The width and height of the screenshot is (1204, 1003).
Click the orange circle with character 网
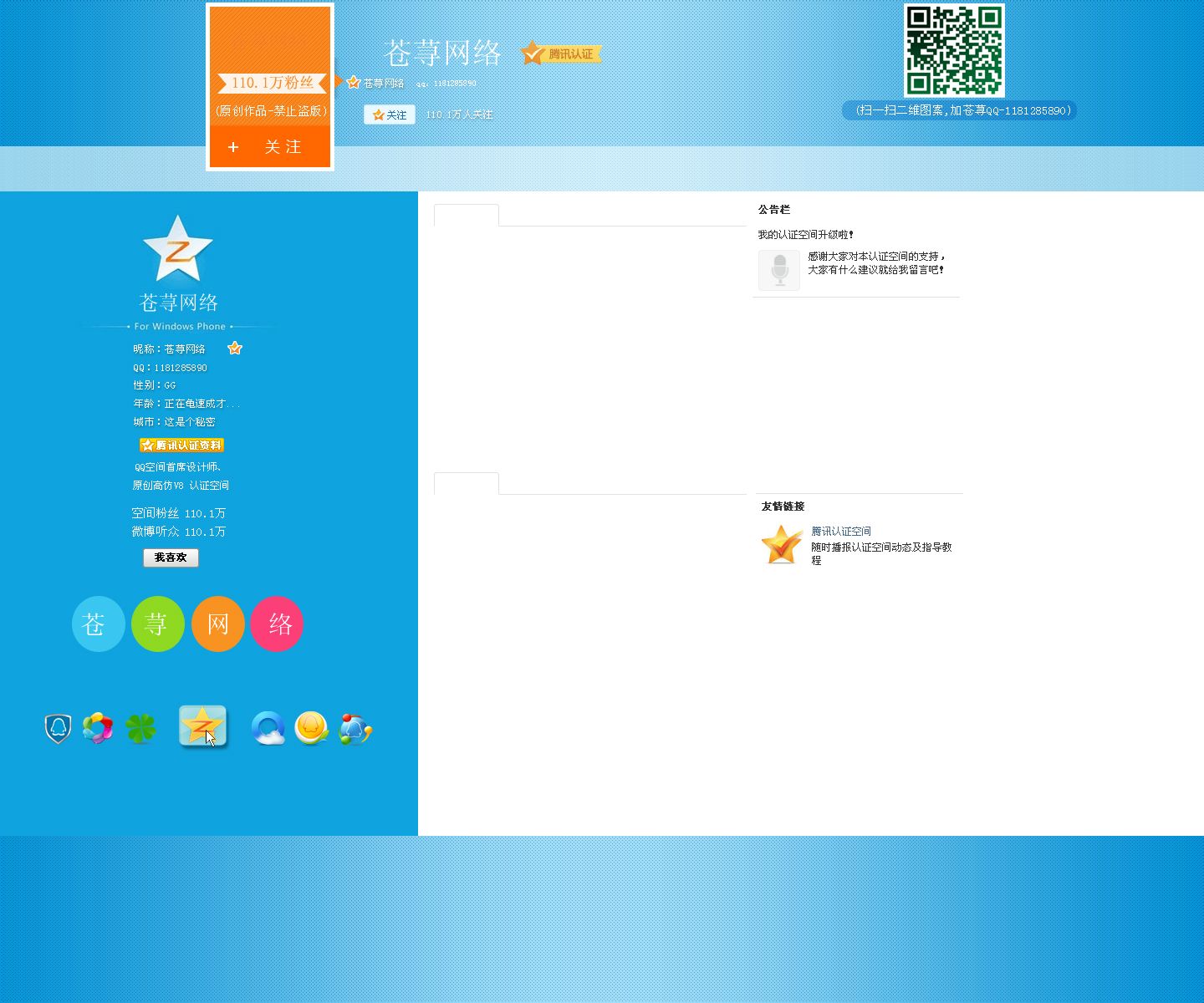[218, 624]
